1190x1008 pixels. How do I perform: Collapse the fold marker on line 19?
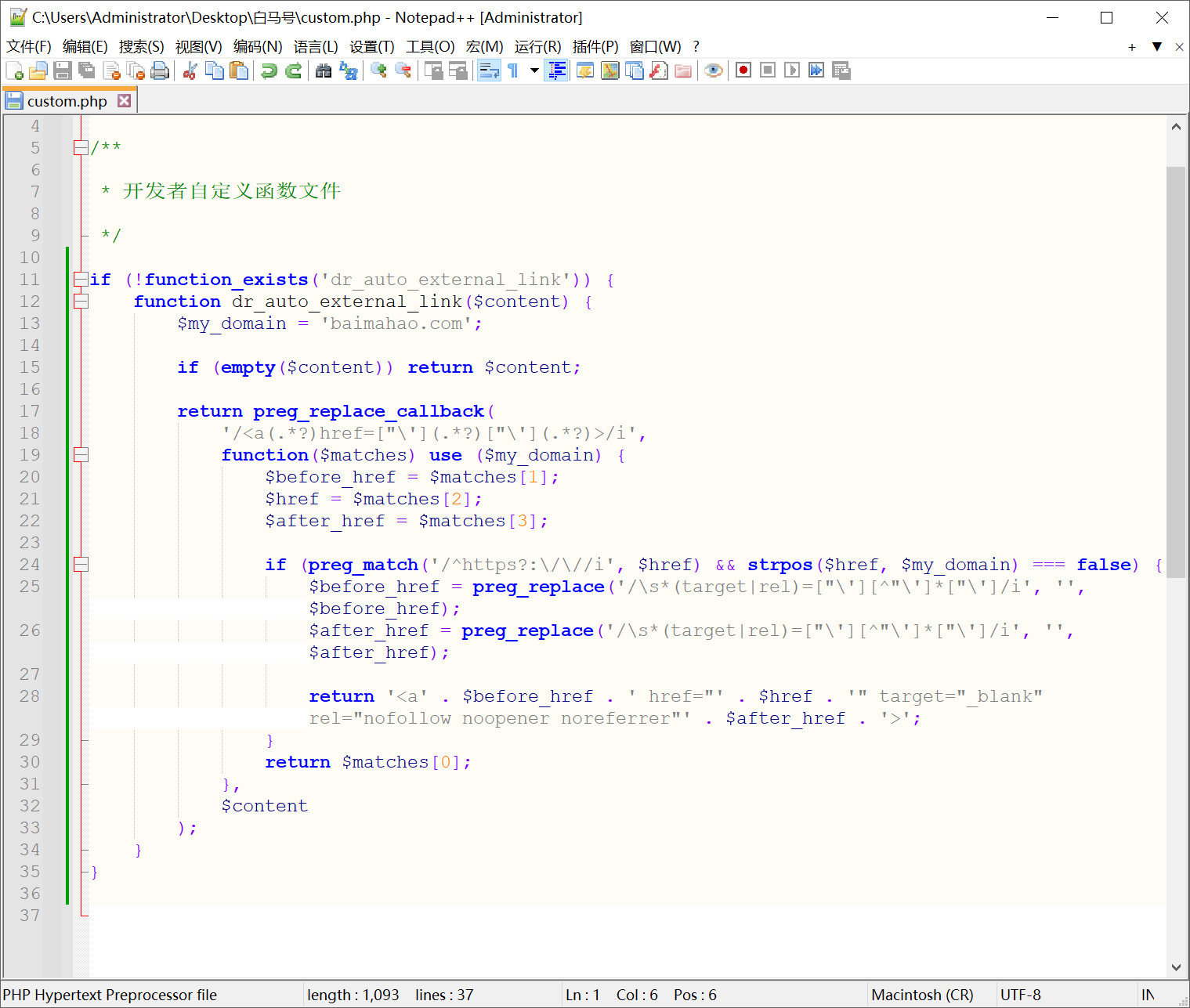click(81, 455)
